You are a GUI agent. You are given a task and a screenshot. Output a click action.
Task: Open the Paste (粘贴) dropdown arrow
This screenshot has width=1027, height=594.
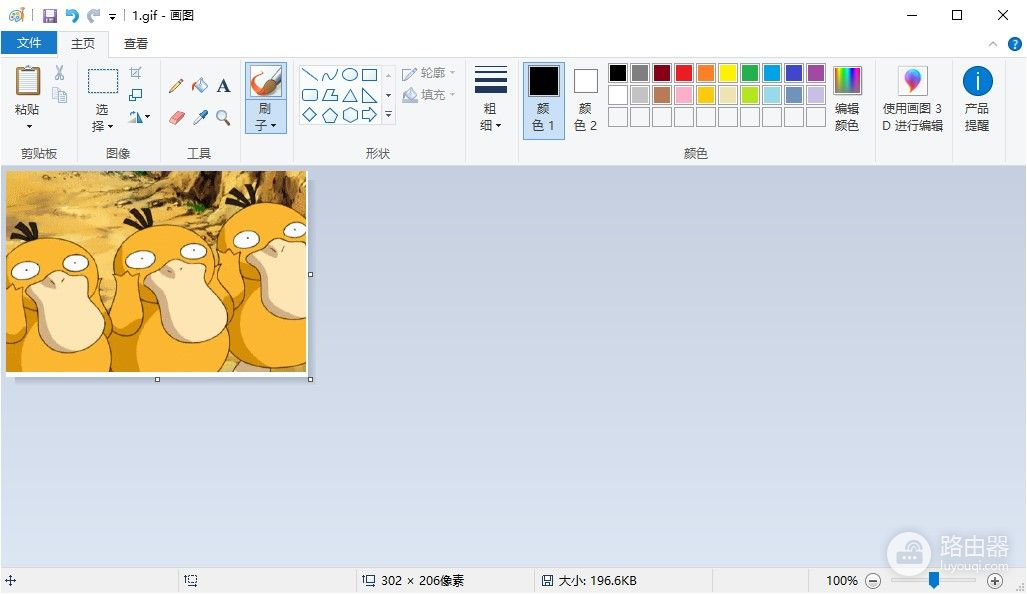tap(28, 126)
